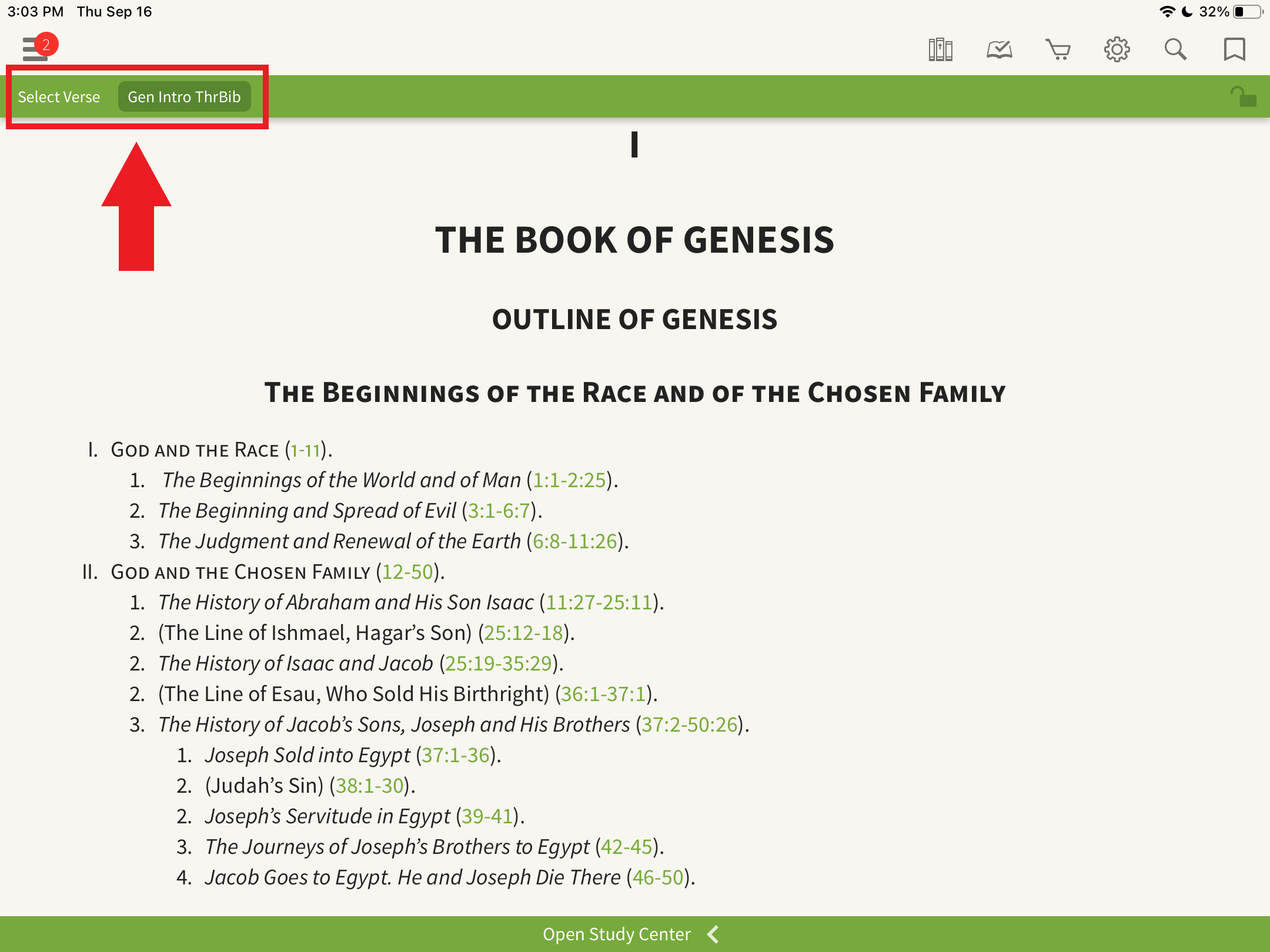Open the 11:27-25:11 reference link
The width and height of the screenshot is (1270, 952).
pyautogui.click(x=599, y=602)
